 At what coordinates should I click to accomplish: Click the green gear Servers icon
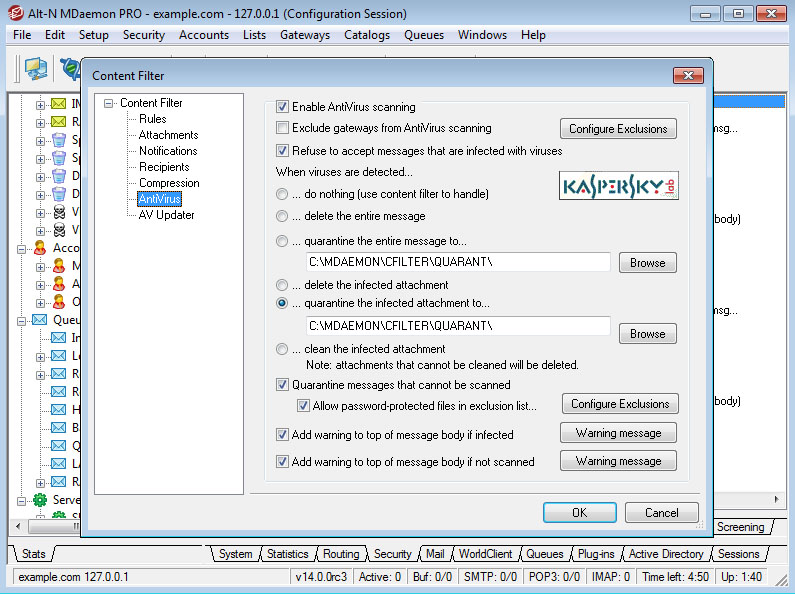pos(40,499)
